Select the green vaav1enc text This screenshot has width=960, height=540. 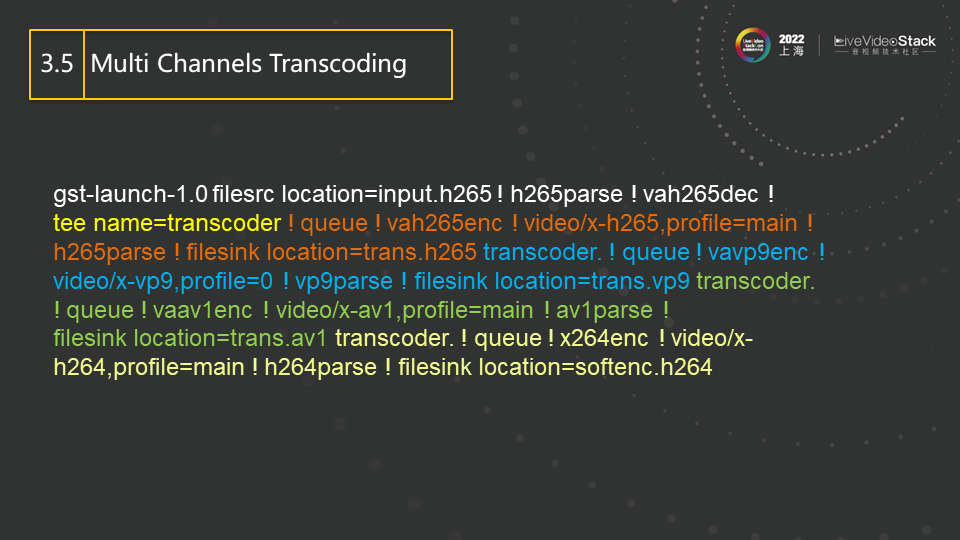pyautogui.click(x=202, y=309)
